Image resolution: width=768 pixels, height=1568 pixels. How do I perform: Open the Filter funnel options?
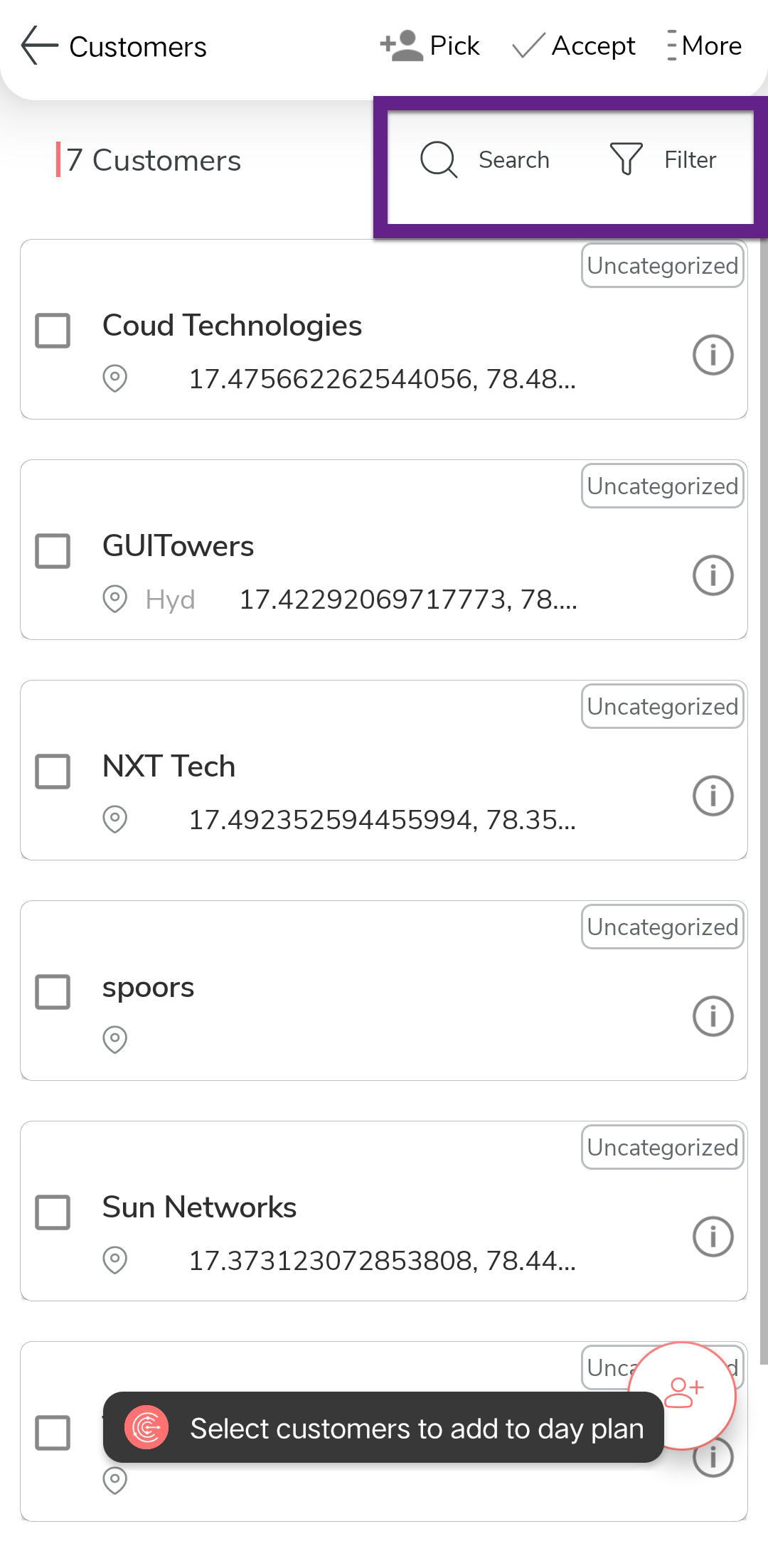(x=626, y=159)
